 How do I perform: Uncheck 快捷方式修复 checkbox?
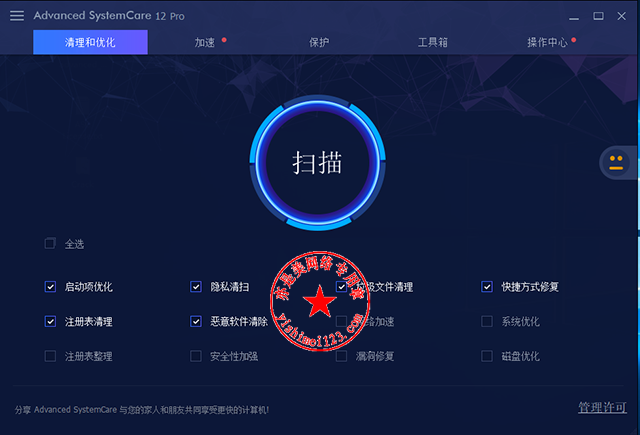(x=487, y=287)
